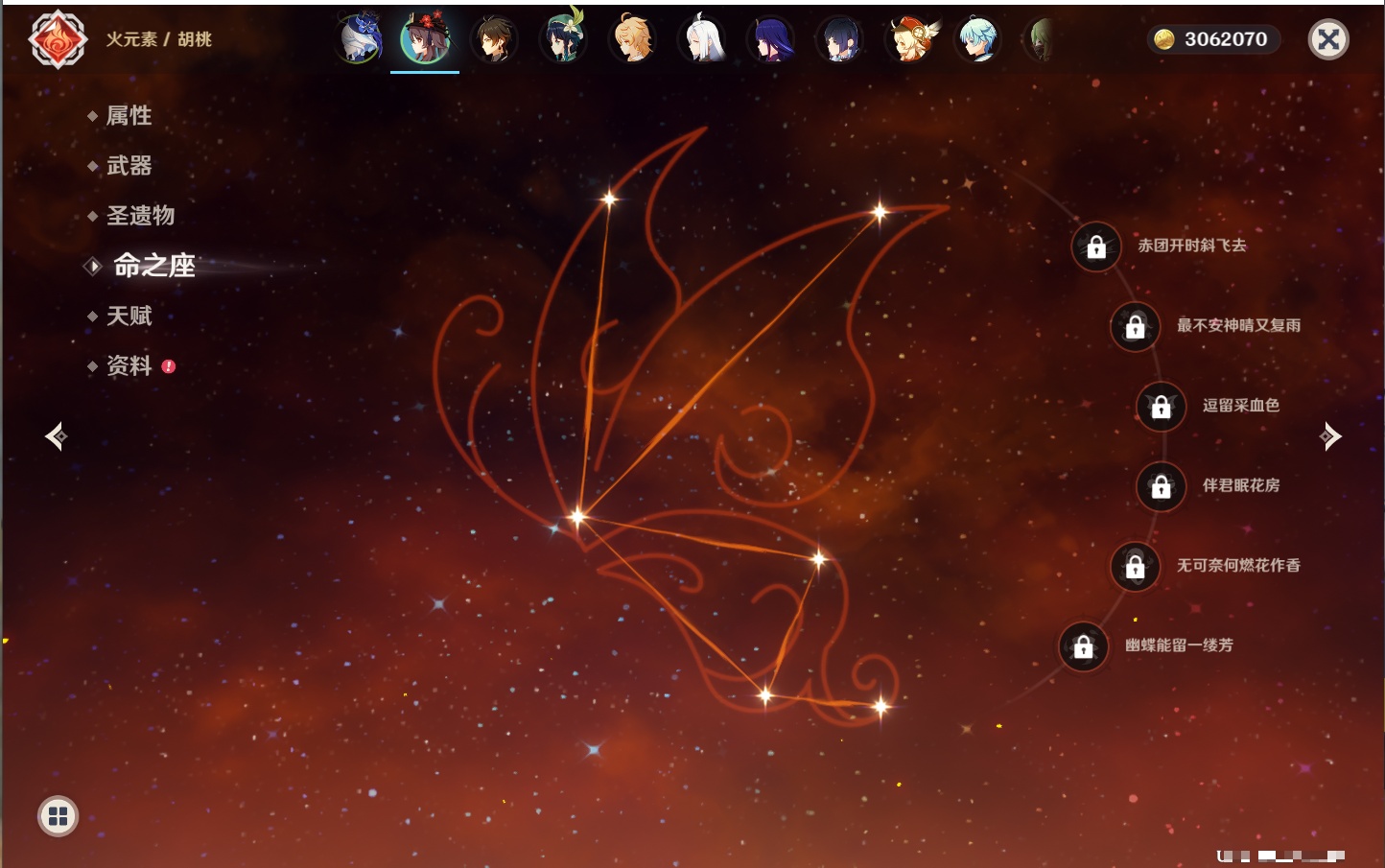Open the 资料 profile tab with alert

click(129, 365)
